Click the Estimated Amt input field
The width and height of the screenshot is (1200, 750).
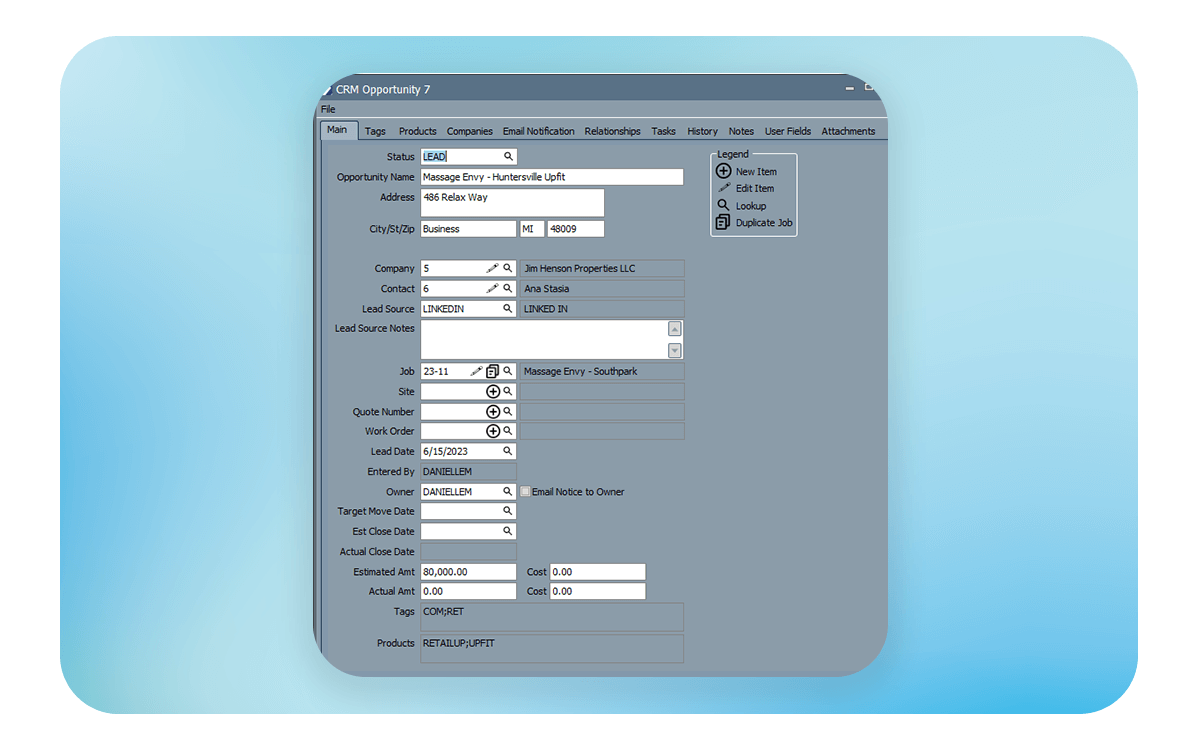coord(468,572)
